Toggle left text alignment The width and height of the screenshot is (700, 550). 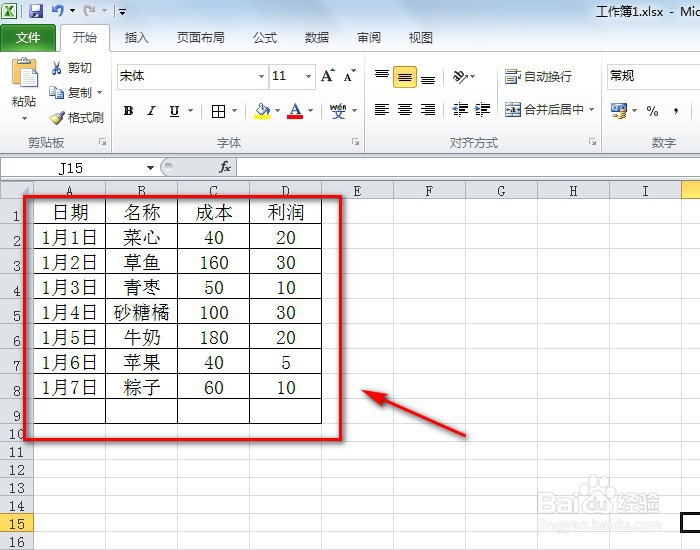[x=382, y=109]
